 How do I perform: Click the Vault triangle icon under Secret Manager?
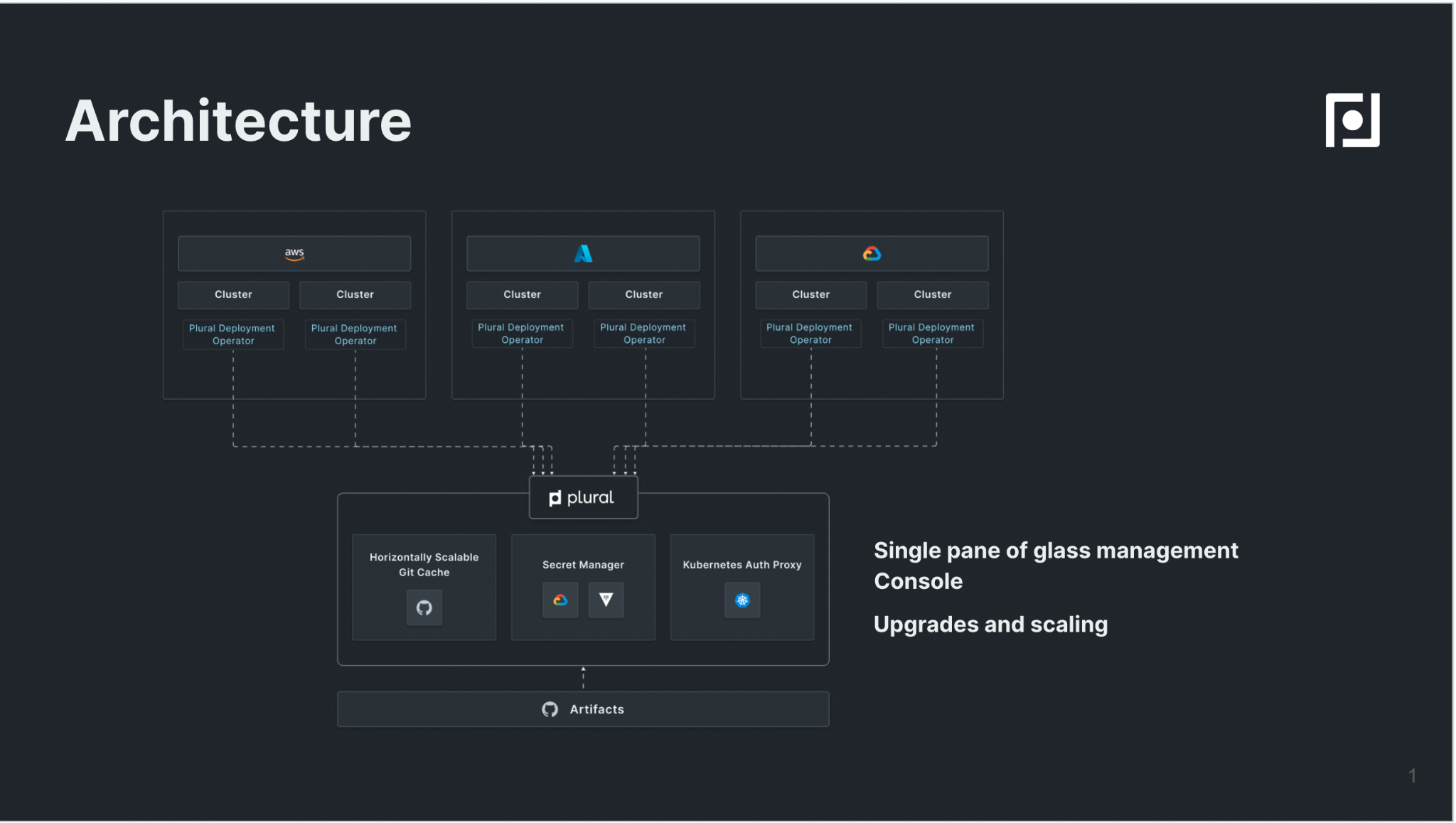coord(606,600)
